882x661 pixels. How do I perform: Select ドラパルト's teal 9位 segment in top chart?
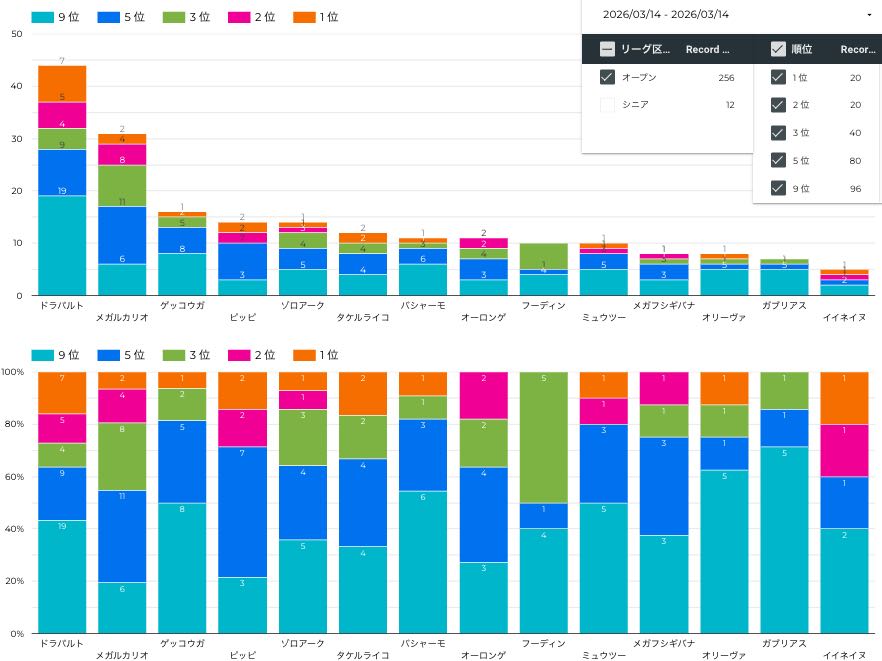(x=62, y=245)
